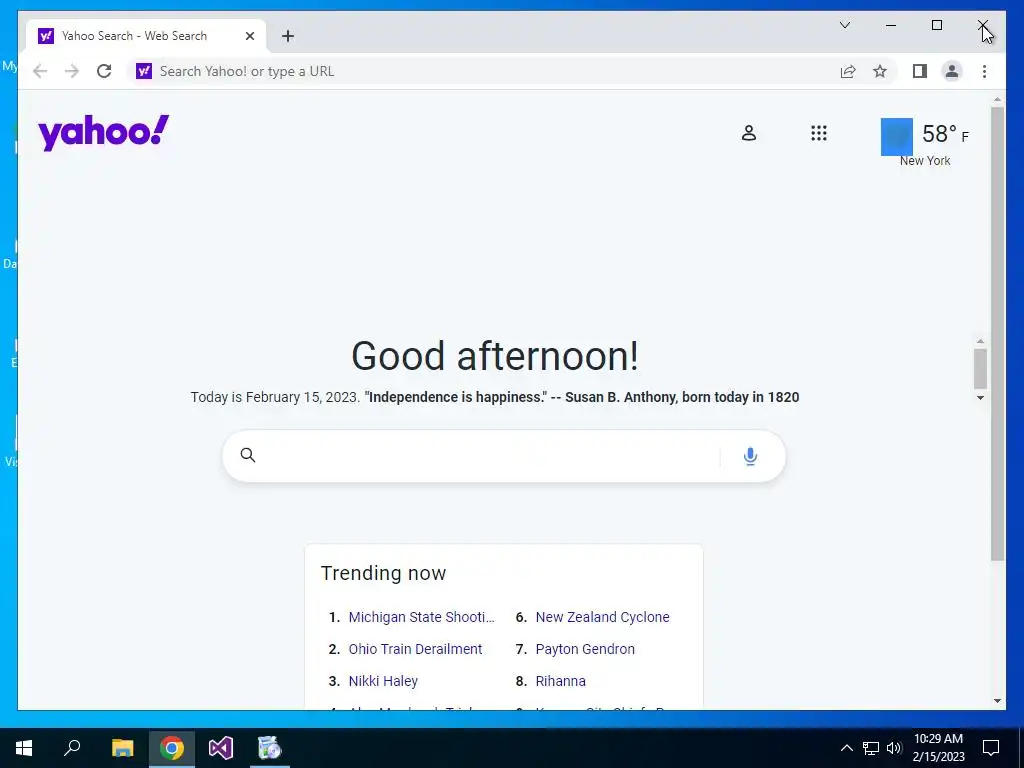Select the Yahoo Search - Web Search tab

pyautogui.click(x=146, y=36)
